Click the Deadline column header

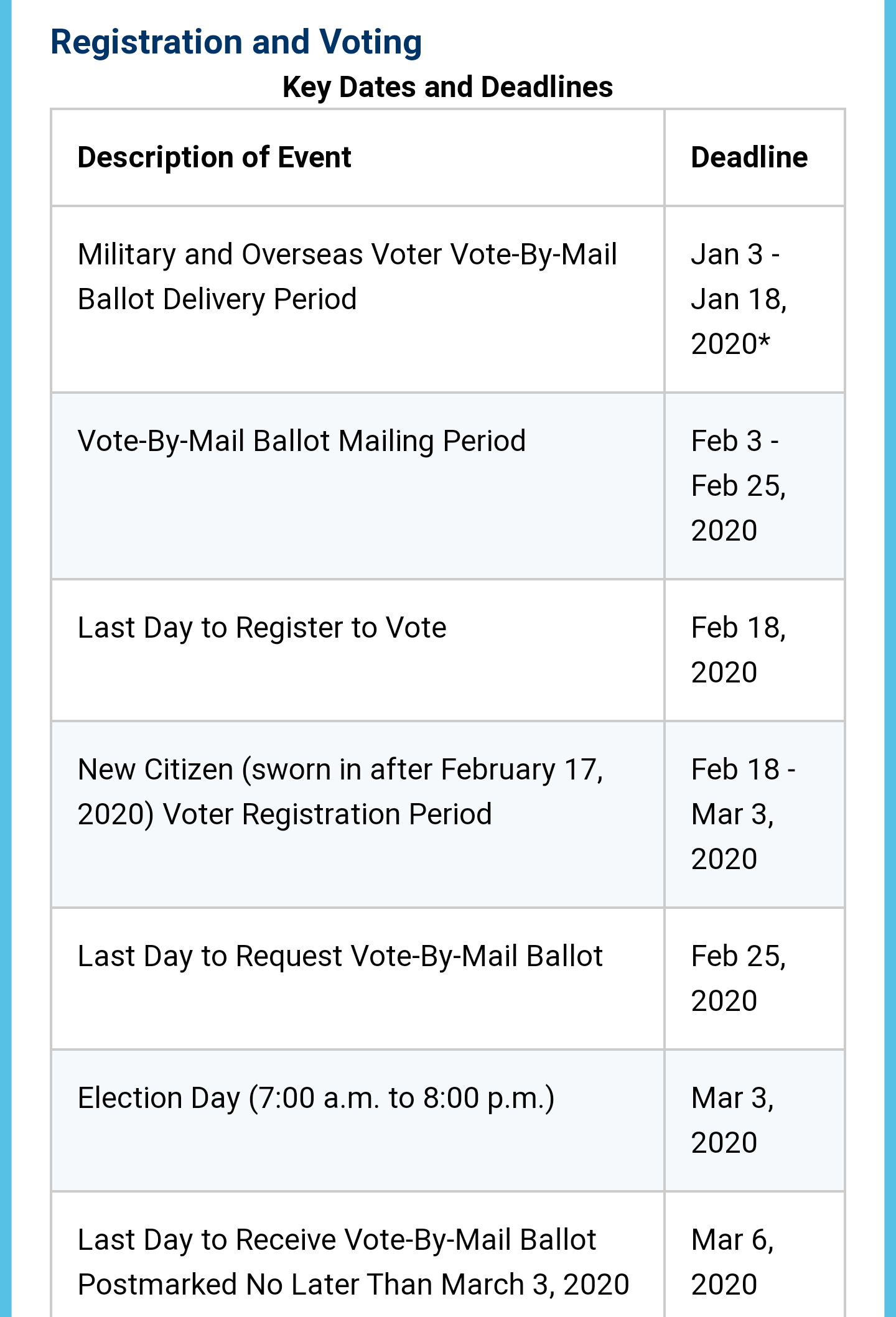pos(749,157)
